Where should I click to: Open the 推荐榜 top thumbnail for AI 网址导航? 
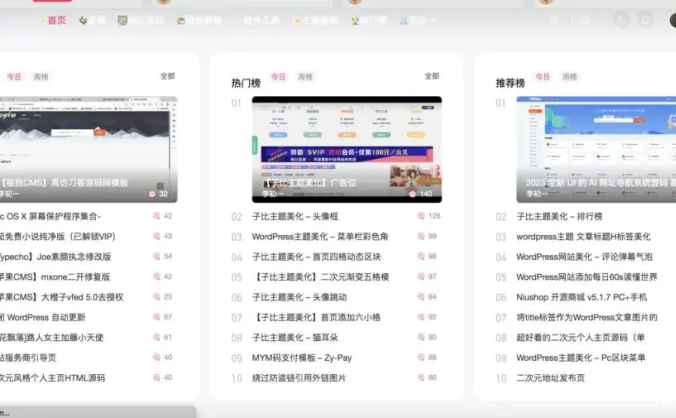pyautogui.click(x=596, y=149)
